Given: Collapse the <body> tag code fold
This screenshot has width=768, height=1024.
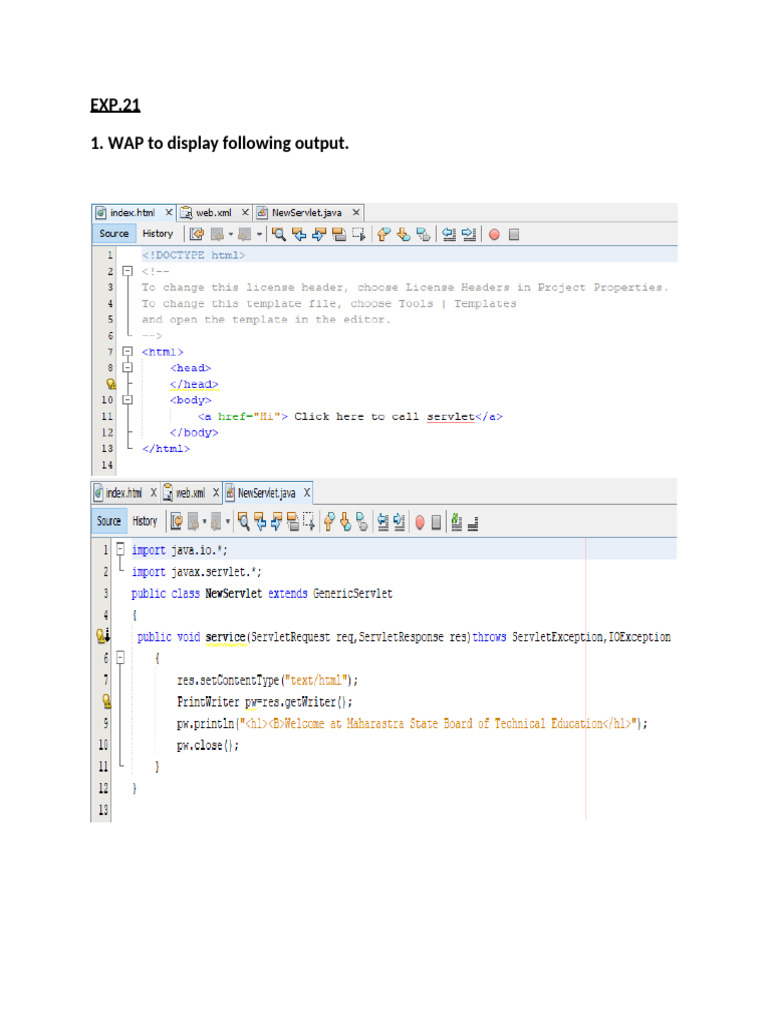Looking at the screenshot, I should click(127, 400).
